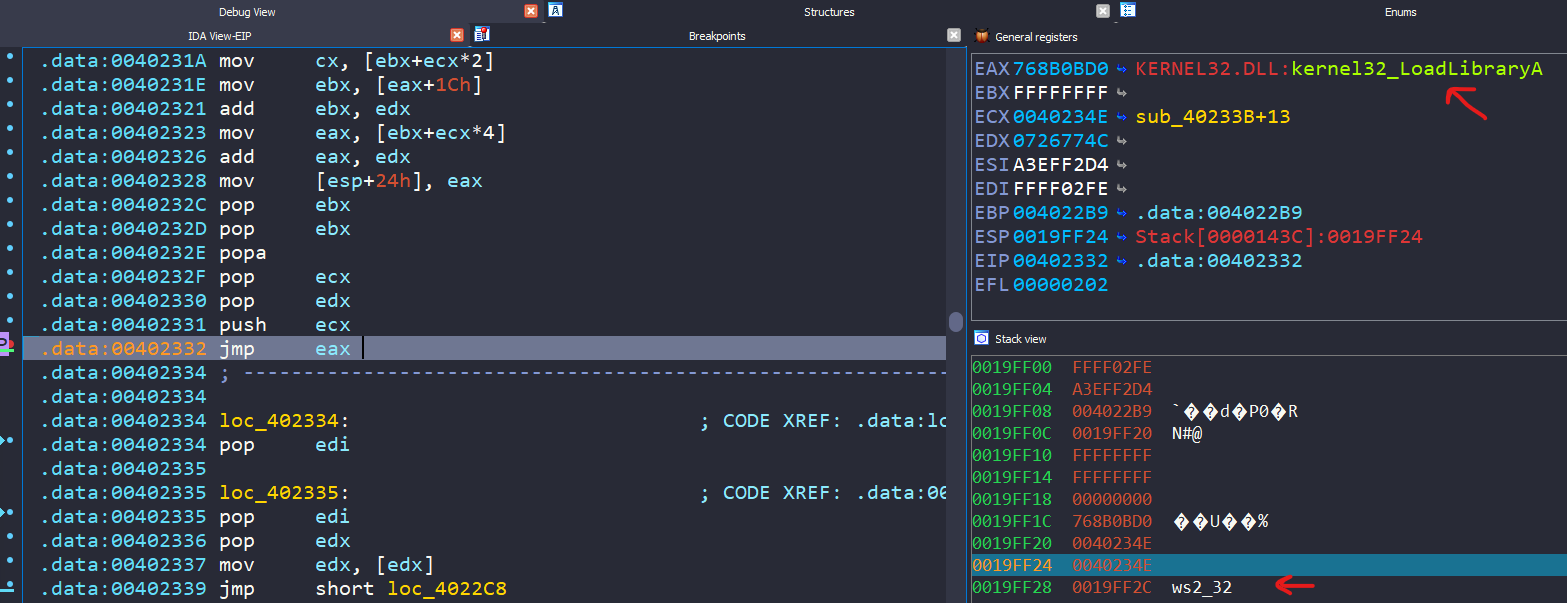Image resolution: width=1567 pixels, height=603 pixels.
Task: Follow the jump arrow next to EDX value
Action: click(1121, 141)
